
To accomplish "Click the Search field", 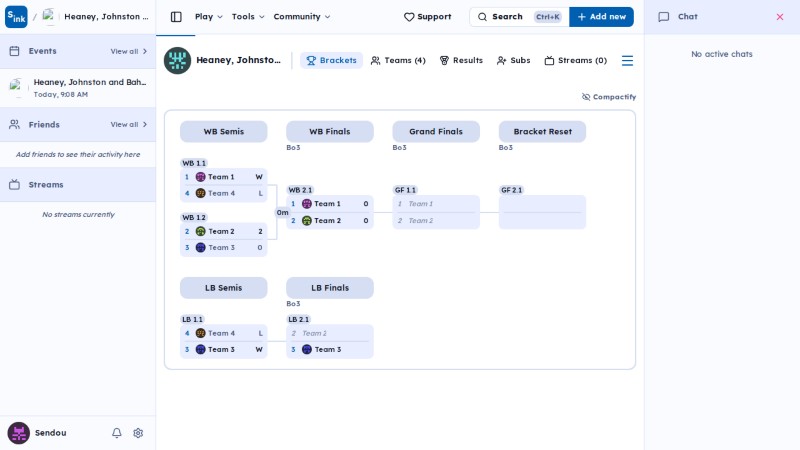I will (519, 17).
